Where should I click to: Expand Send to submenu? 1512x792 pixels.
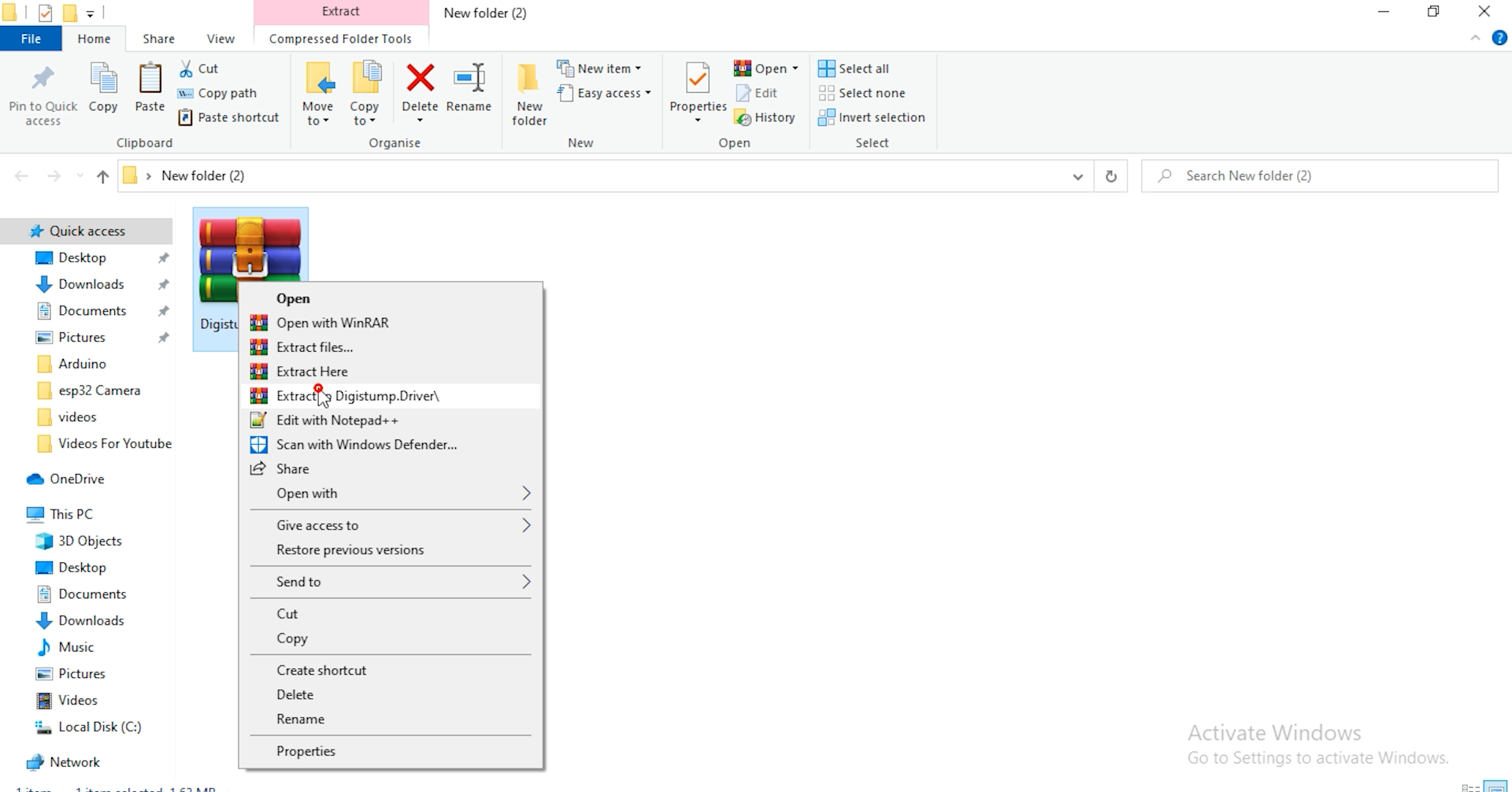pos(391,582)
